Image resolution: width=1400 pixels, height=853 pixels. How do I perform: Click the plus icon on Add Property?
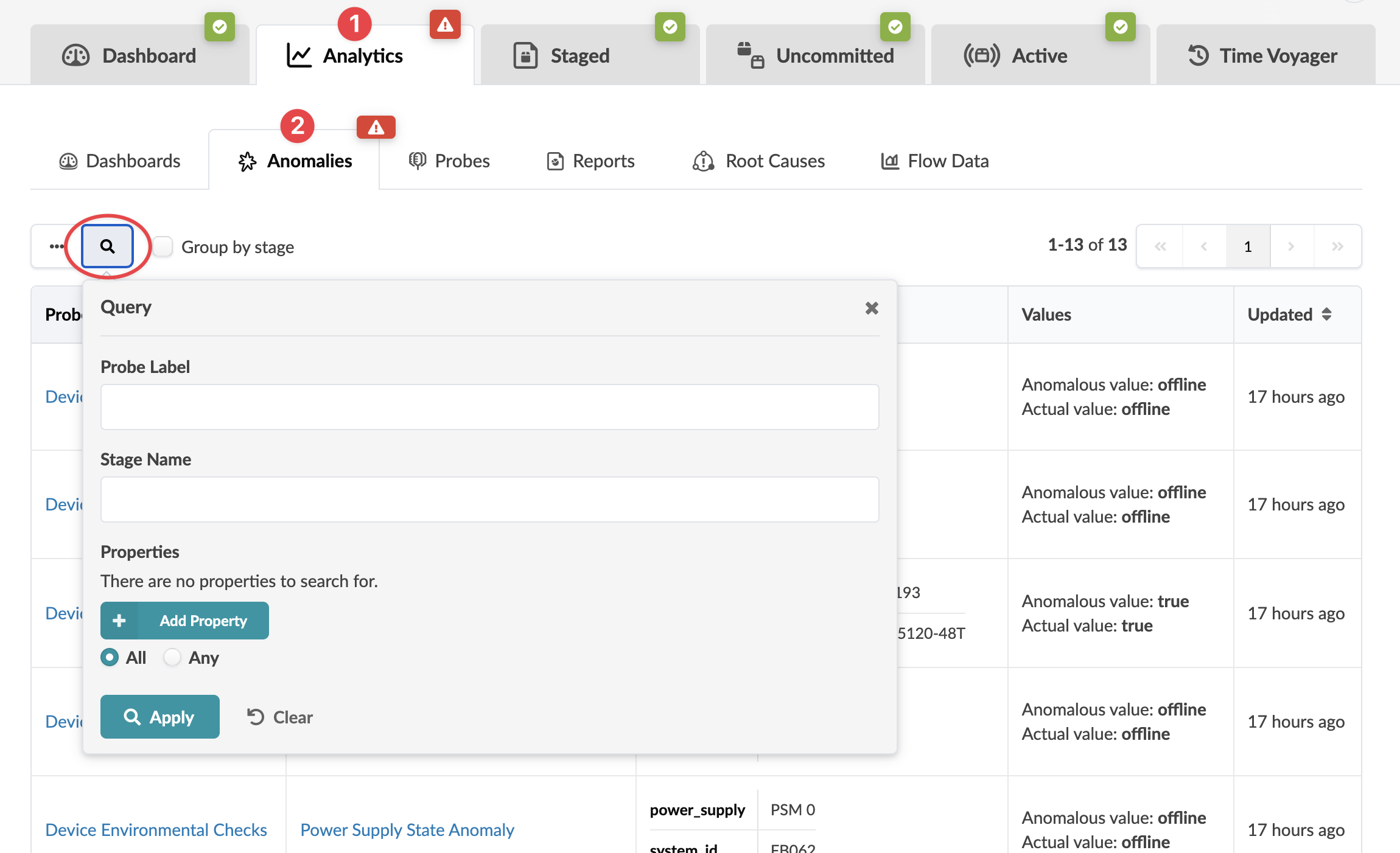(x=119, y=621)
